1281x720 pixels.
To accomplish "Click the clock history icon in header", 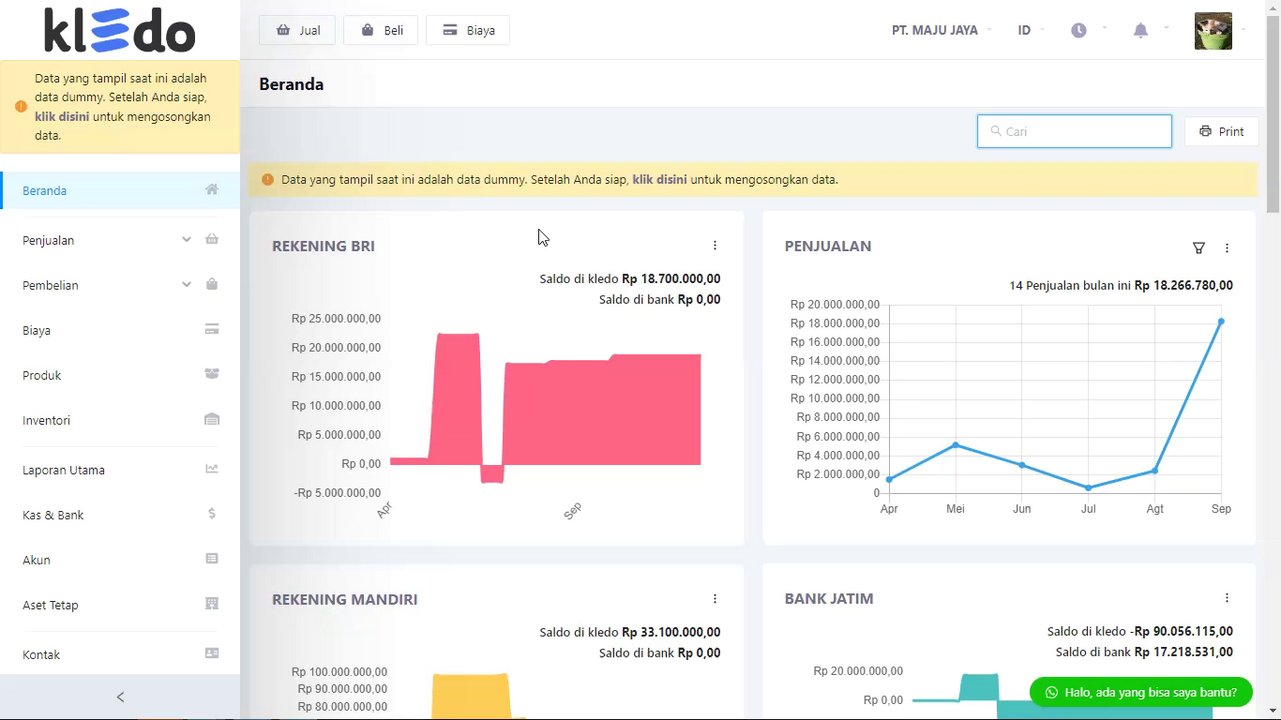I will tap(1078, 31).
